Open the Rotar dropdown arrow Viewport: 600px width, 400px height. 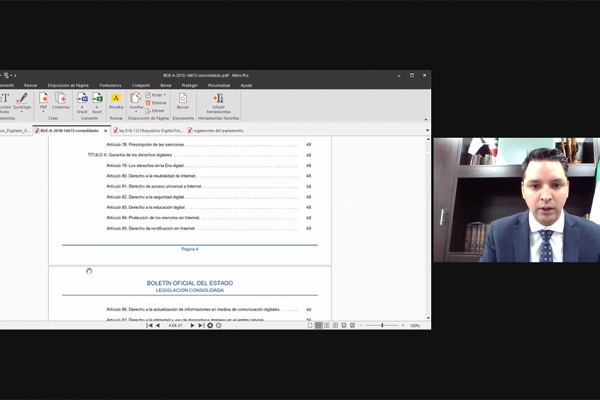pyautogui.click(x=165, y=95)
